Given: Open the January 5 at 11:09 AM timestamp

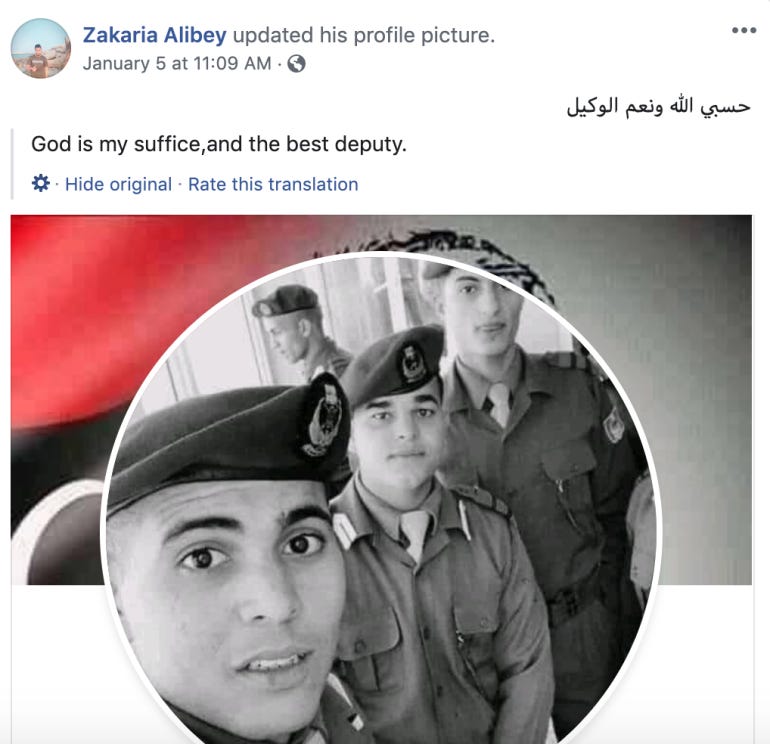Looking at the screenshot, I should 177,63.
